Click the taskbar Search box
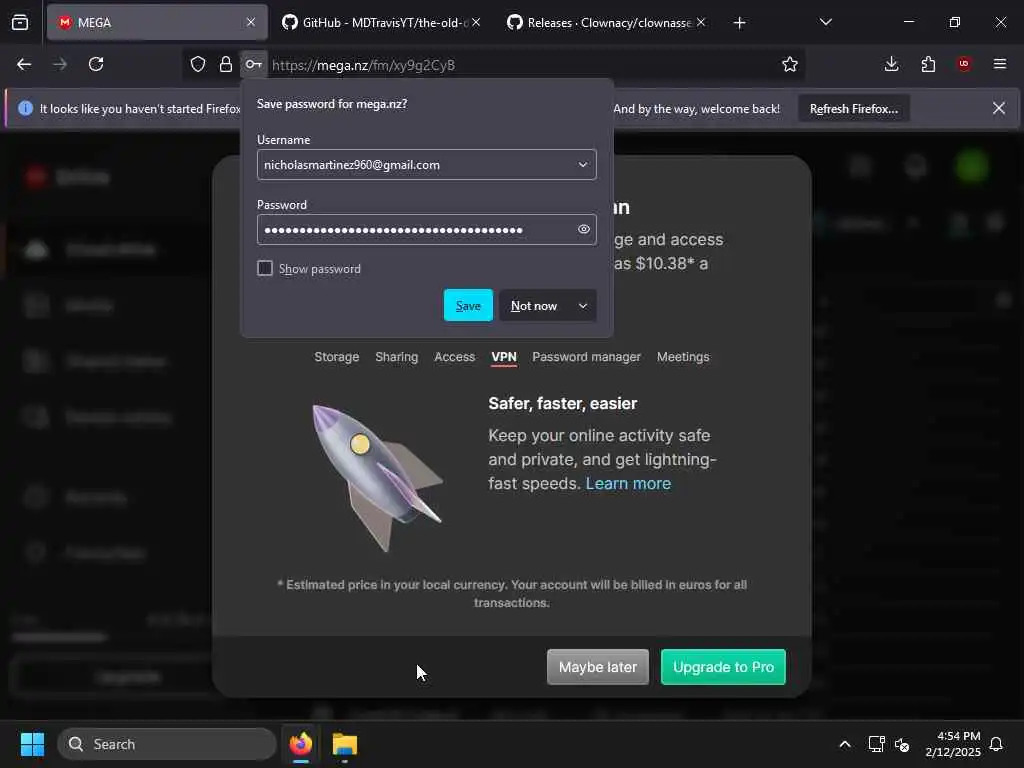The image size is (1024, 768). click(167, 744)
